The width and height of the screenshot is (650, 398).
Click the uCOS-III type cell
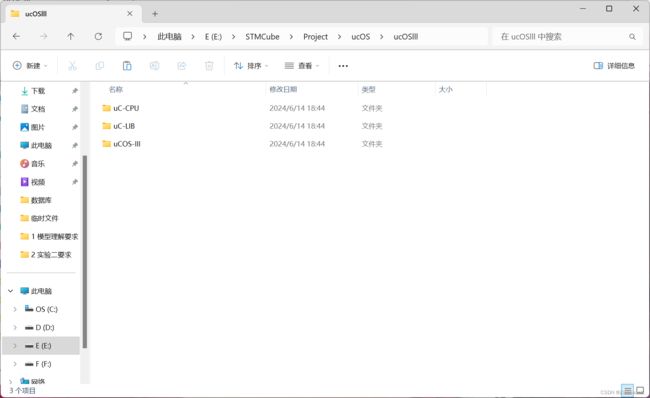(x=372, y=144)
